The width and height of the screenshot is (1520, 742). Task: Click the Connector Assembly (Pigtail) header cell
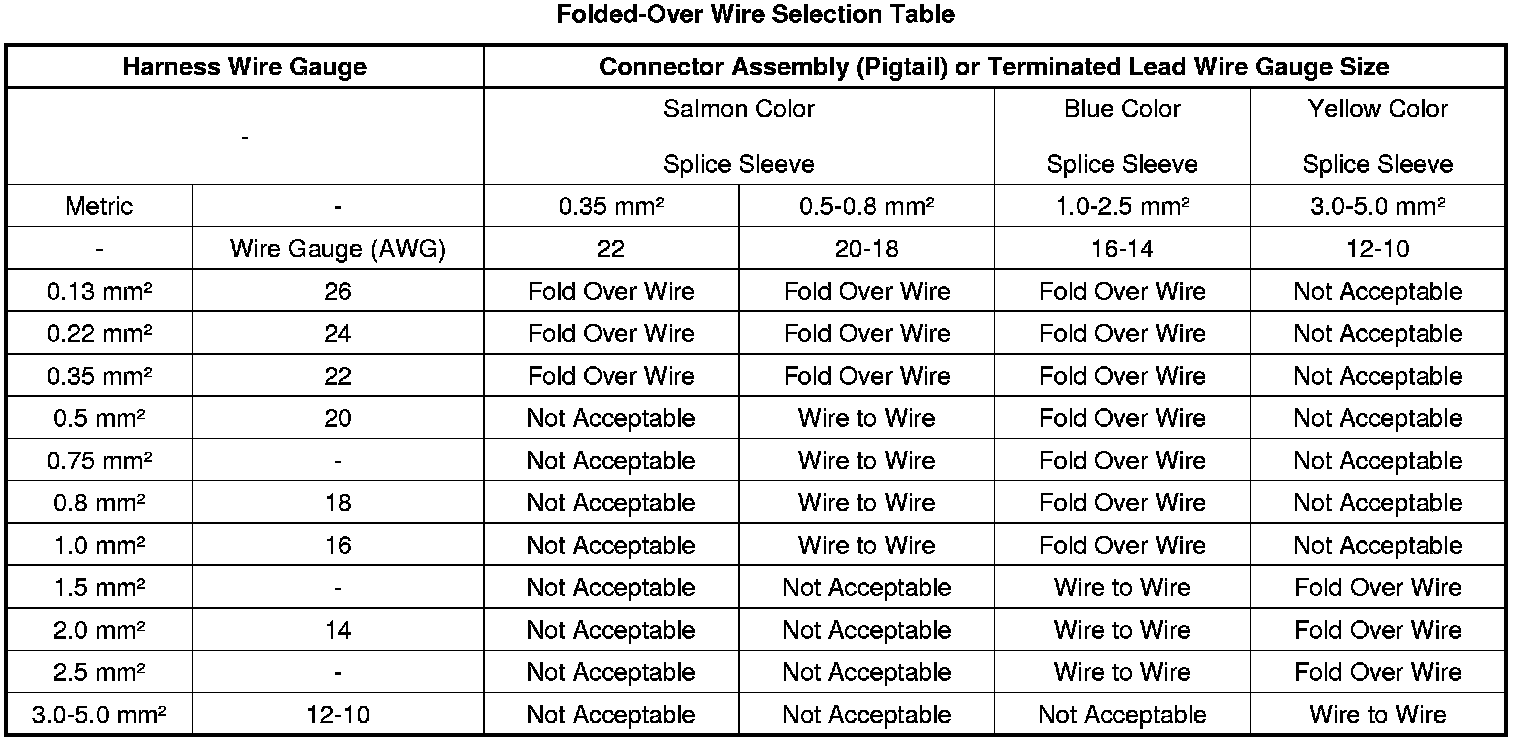(x=994, y=67)
